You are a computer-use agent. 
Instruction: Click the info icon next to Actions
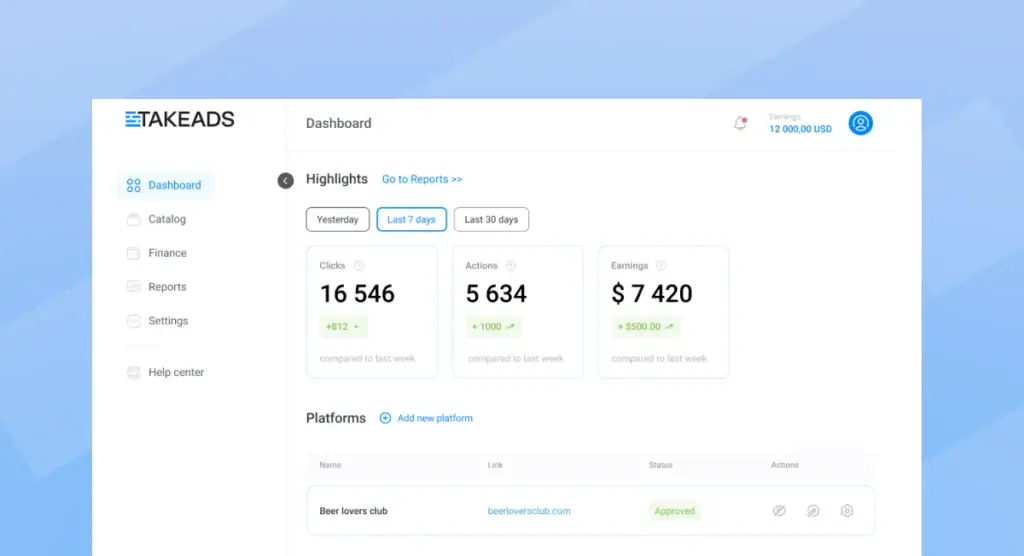[x=511, y=265]
